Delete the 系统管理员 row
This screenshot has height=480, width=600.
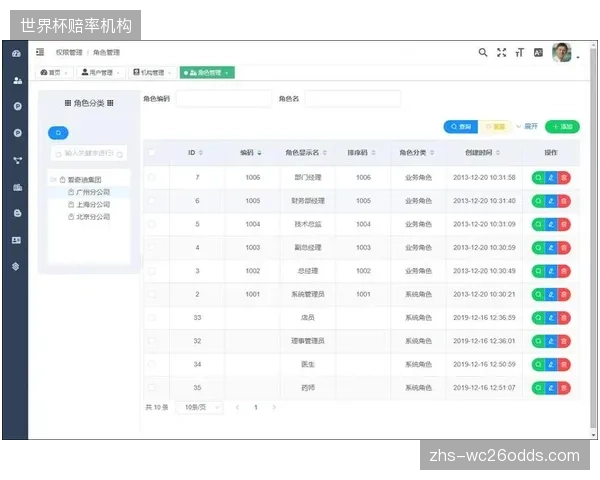tap(564, 294)
